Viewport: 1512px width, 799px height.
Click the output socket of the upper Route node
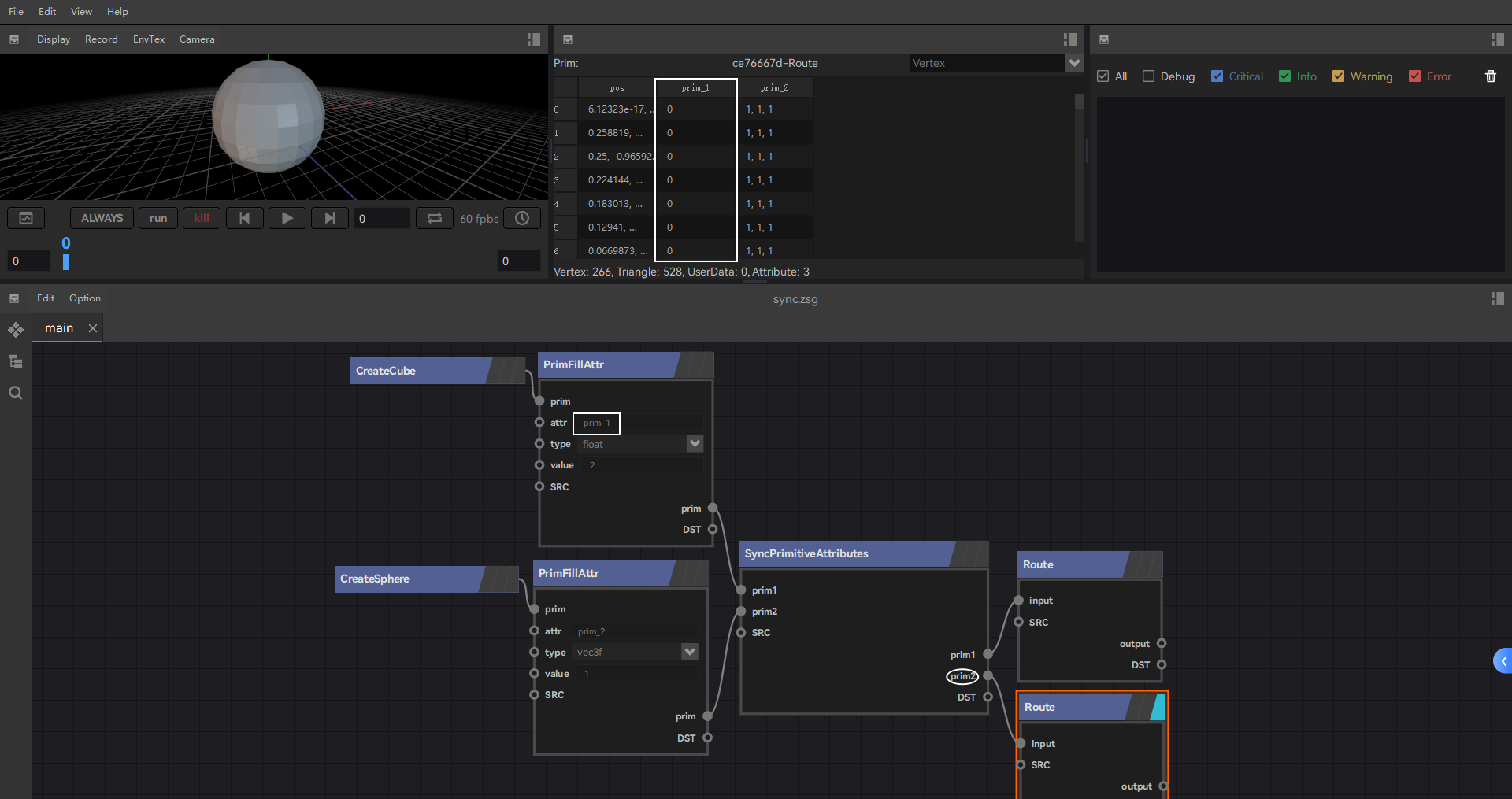(1162, 644)
